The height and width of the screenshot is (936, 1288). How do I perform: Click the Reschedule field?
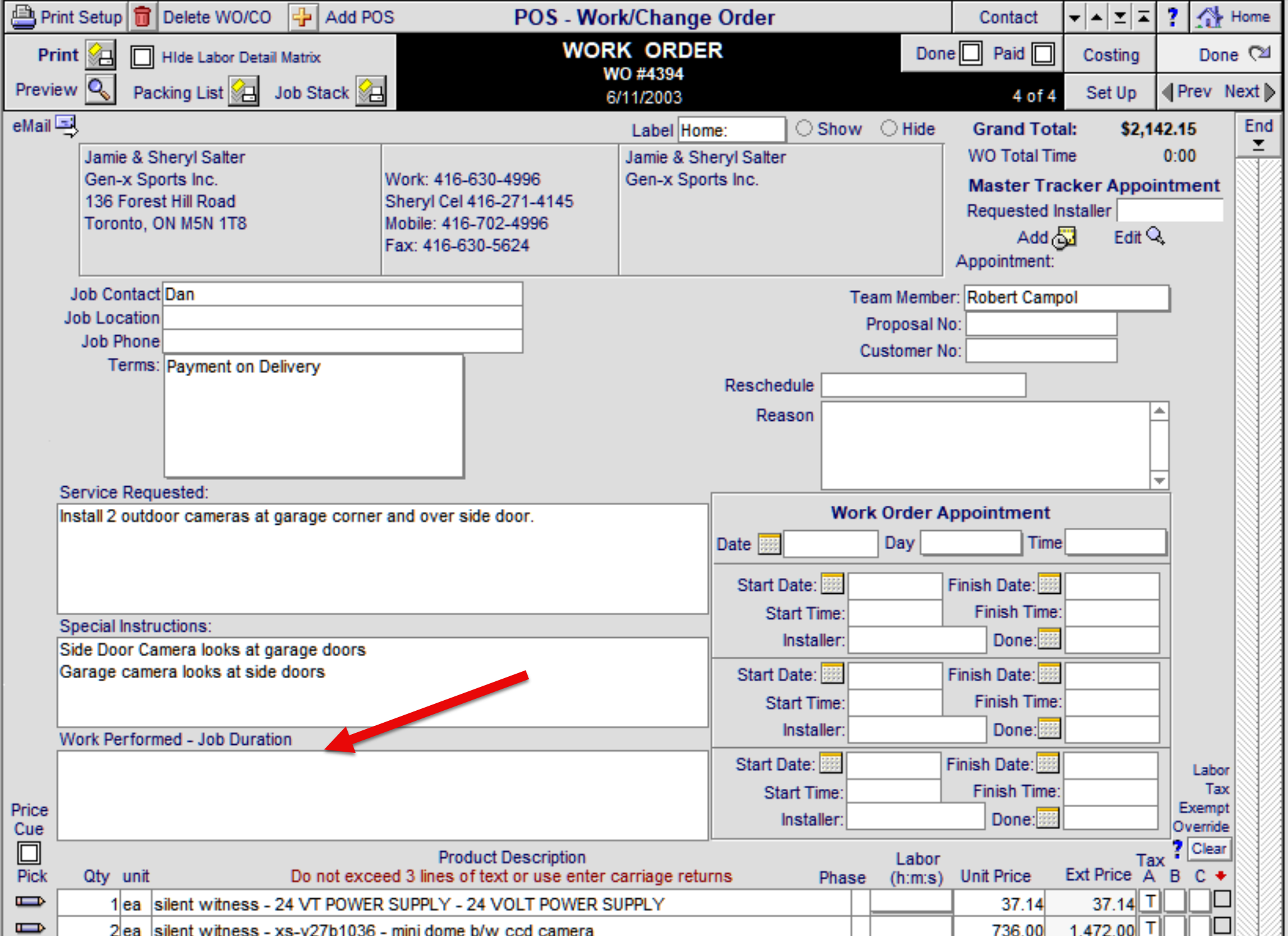point(923,385)
